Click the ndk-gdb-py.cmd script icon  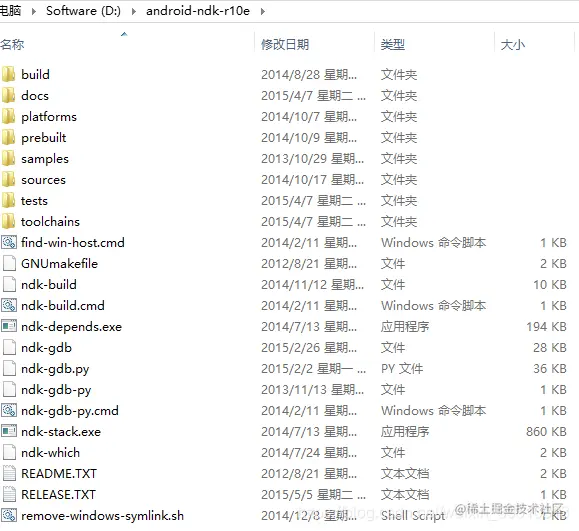point(9,410)
